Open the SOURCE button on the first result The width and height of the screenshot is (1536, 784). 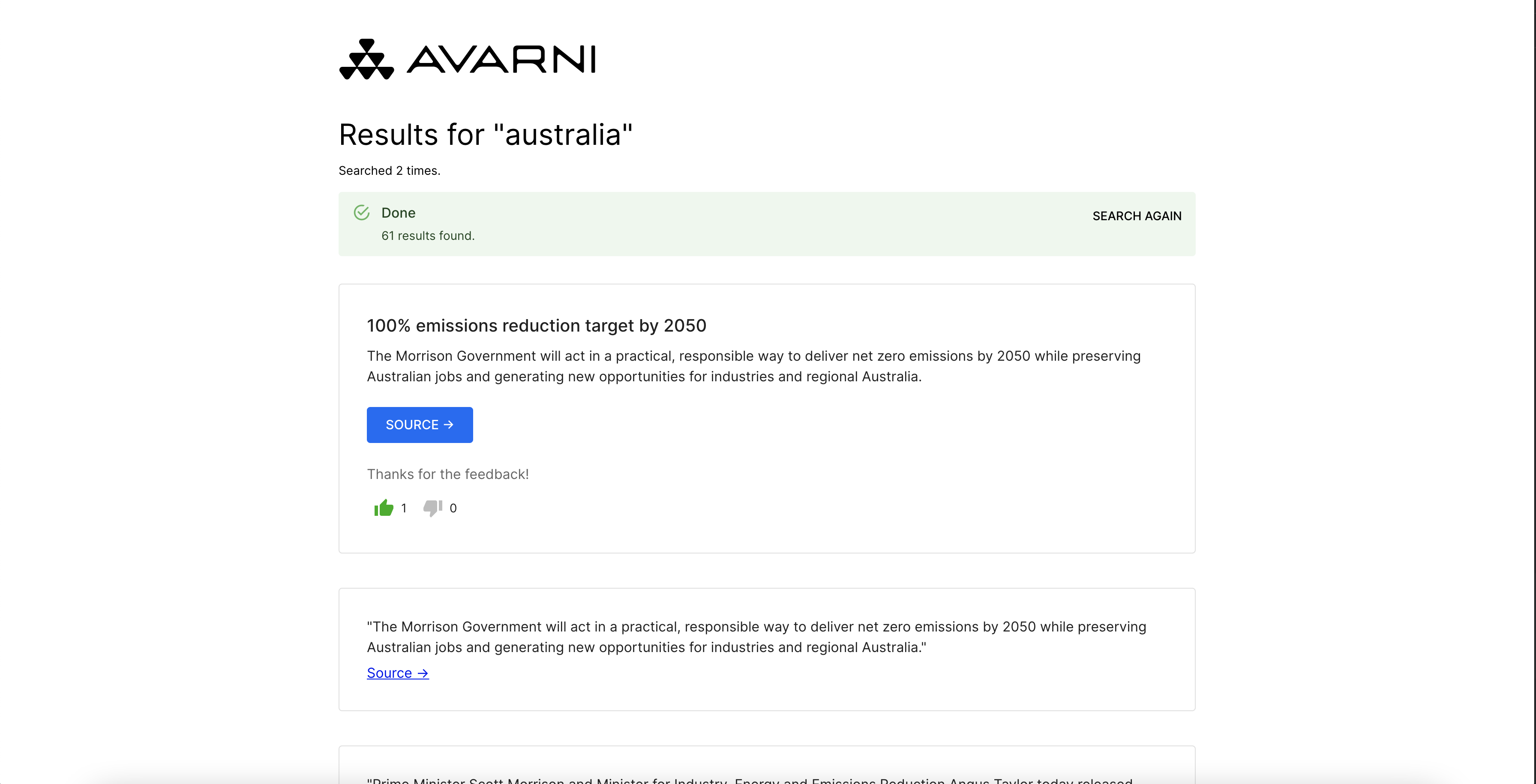point(420,425)
